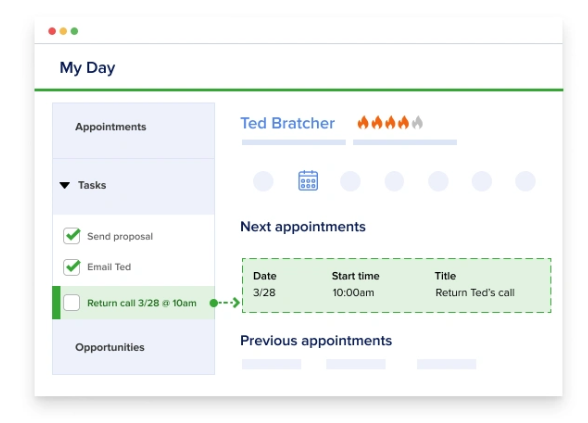Click the gray flame rating icon
588x423 pixels.
coord(417,122)
